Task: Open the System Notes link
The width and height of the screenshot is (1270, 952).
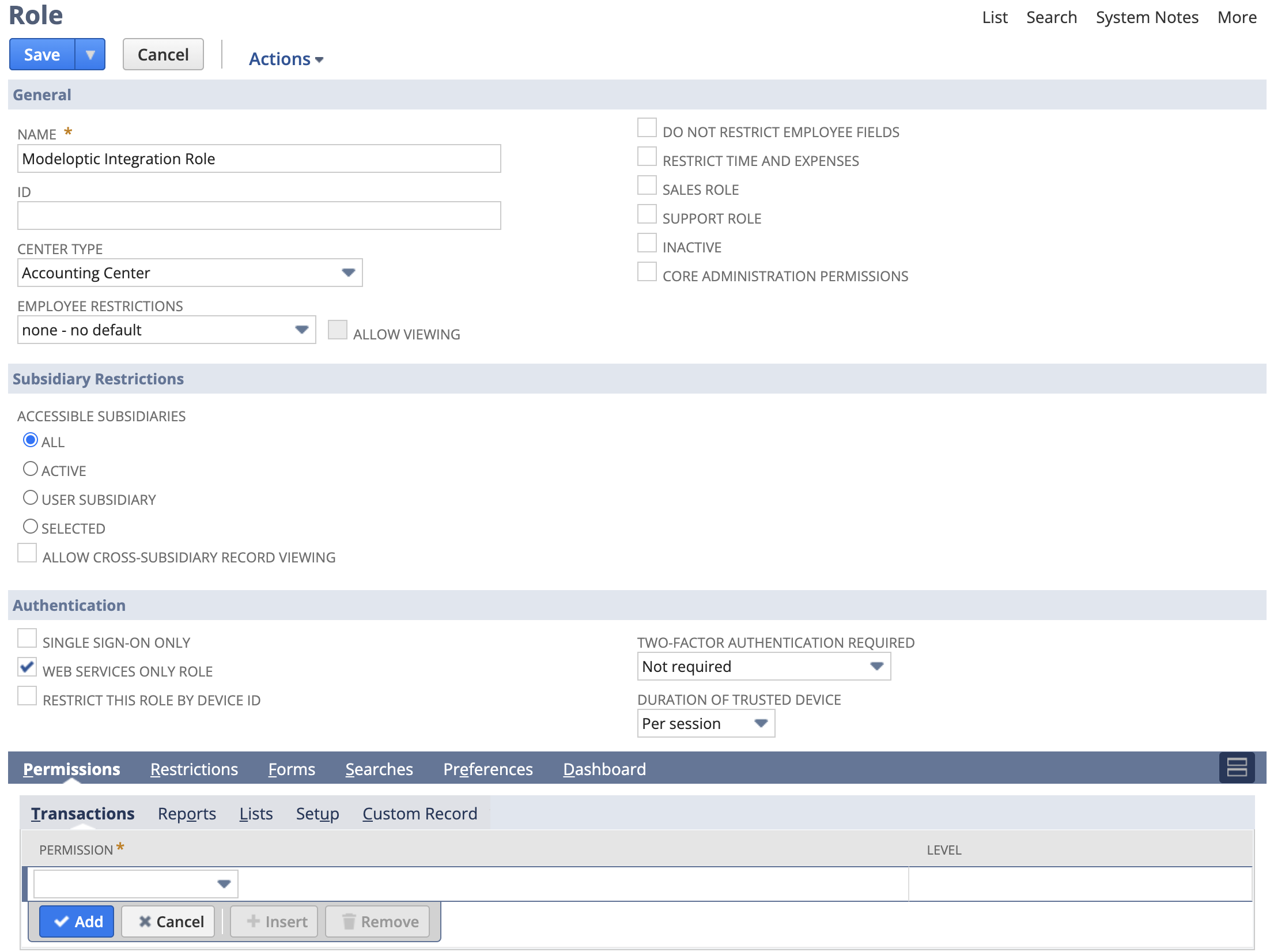Action: click(1147, 17)
